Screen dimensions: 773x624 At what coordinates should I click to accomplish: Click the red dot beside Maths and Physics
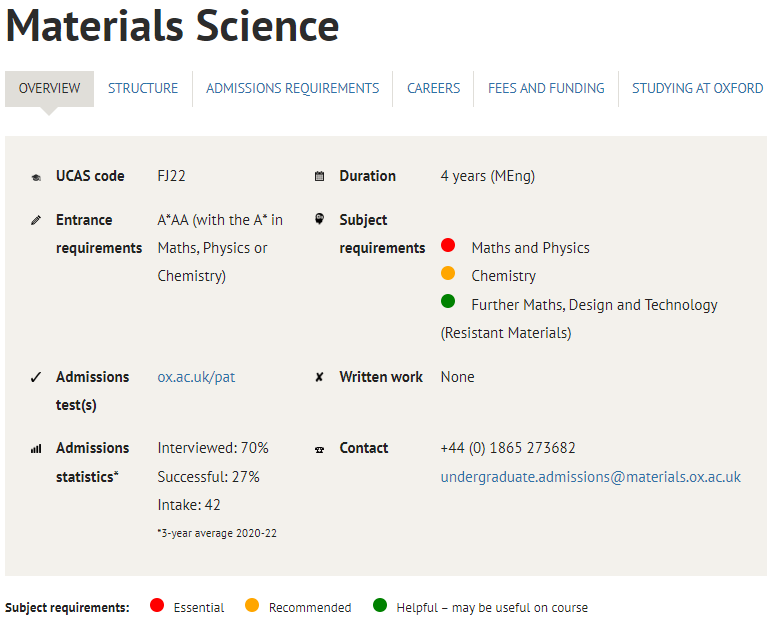[448, 246]
